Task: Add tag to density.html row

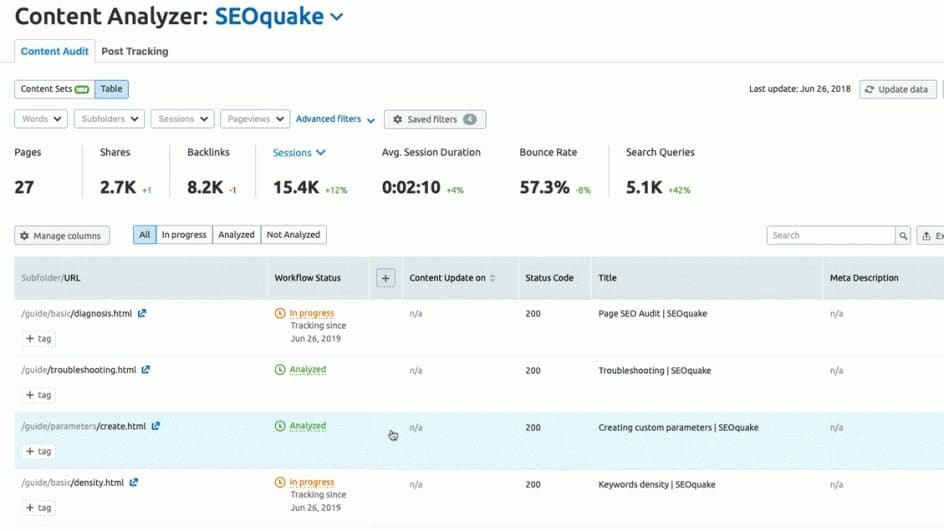Action: point(39,508)
